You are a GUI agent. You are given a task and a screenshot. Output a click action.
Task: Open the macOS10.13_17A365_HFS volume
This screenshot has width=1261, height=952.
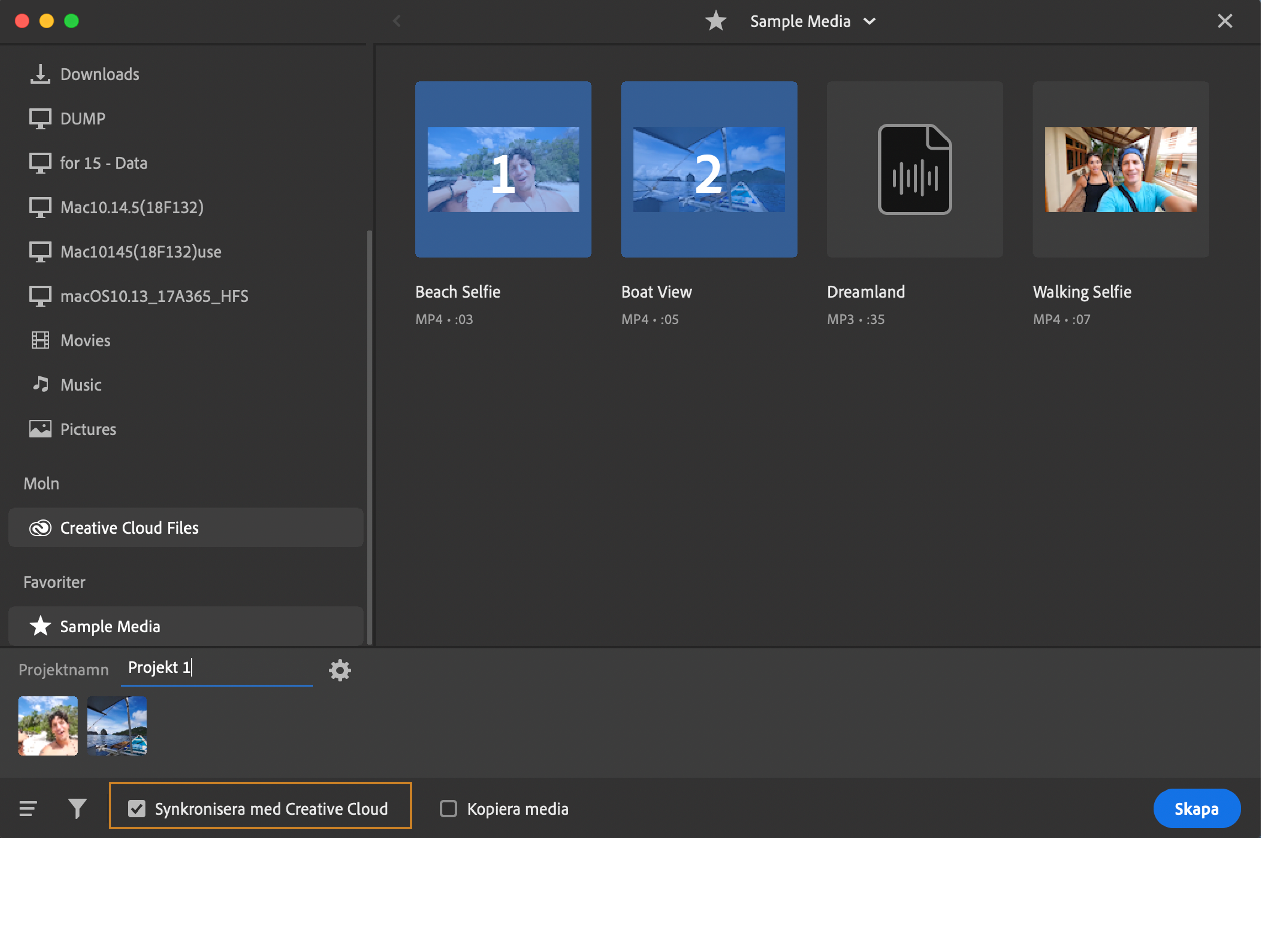(154, 296)
